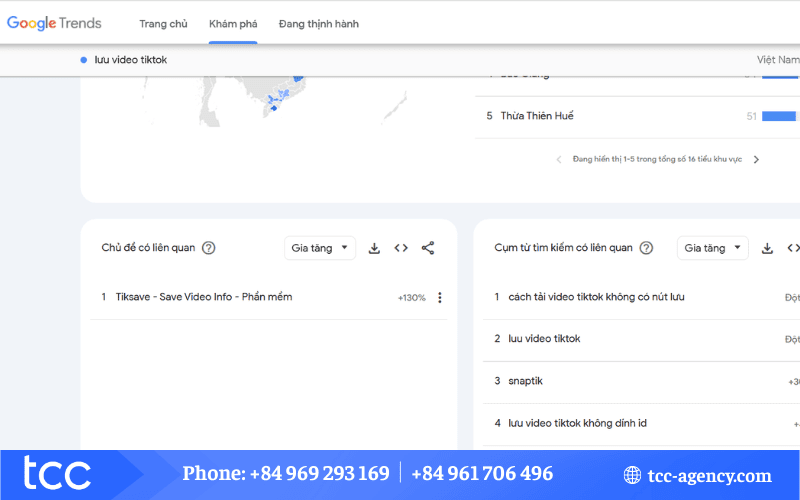This screenshot has height=500, width=800.
Task: Open the help icon beside Chủ đề có liên quan
Action: [x=209, y=248]
